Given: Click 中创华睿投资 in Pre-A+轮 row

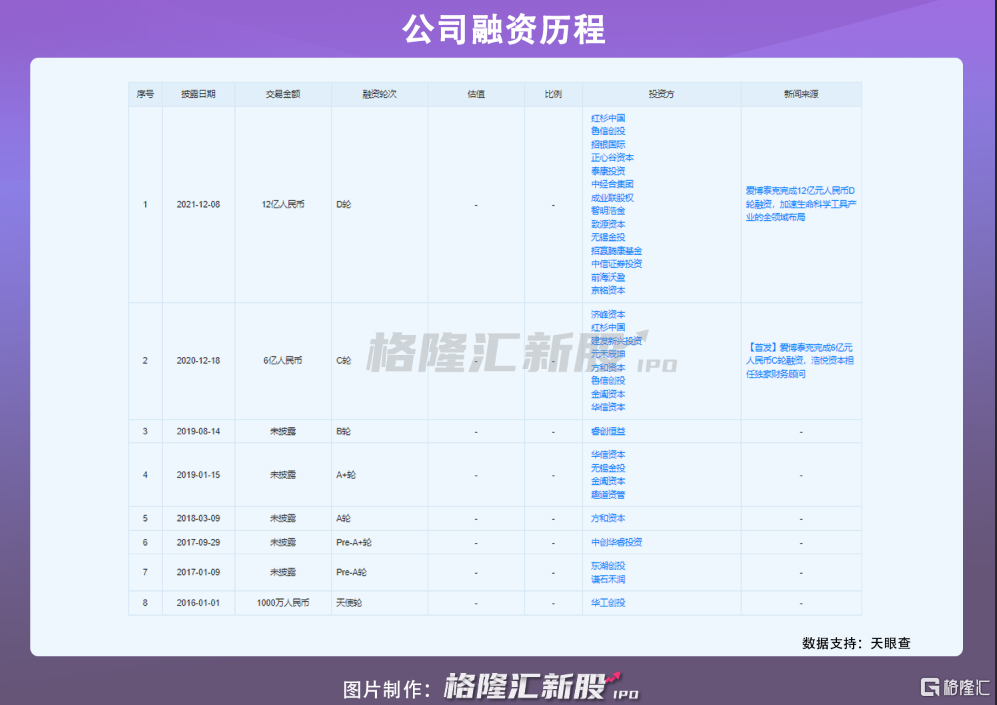Looking at the screenshot, I should [616, 542].
